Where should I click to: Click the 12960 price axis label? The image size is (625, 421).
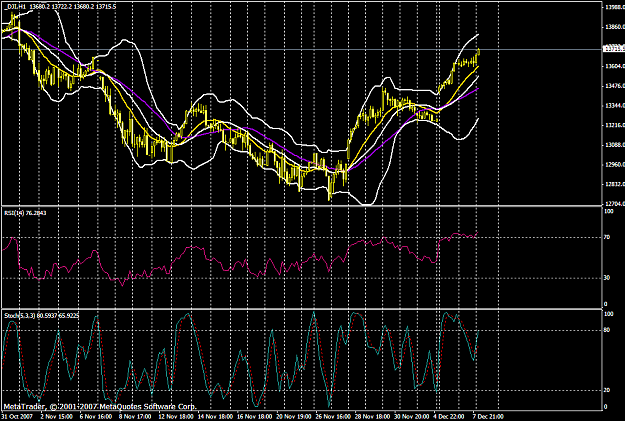click(x=615, y=165)
